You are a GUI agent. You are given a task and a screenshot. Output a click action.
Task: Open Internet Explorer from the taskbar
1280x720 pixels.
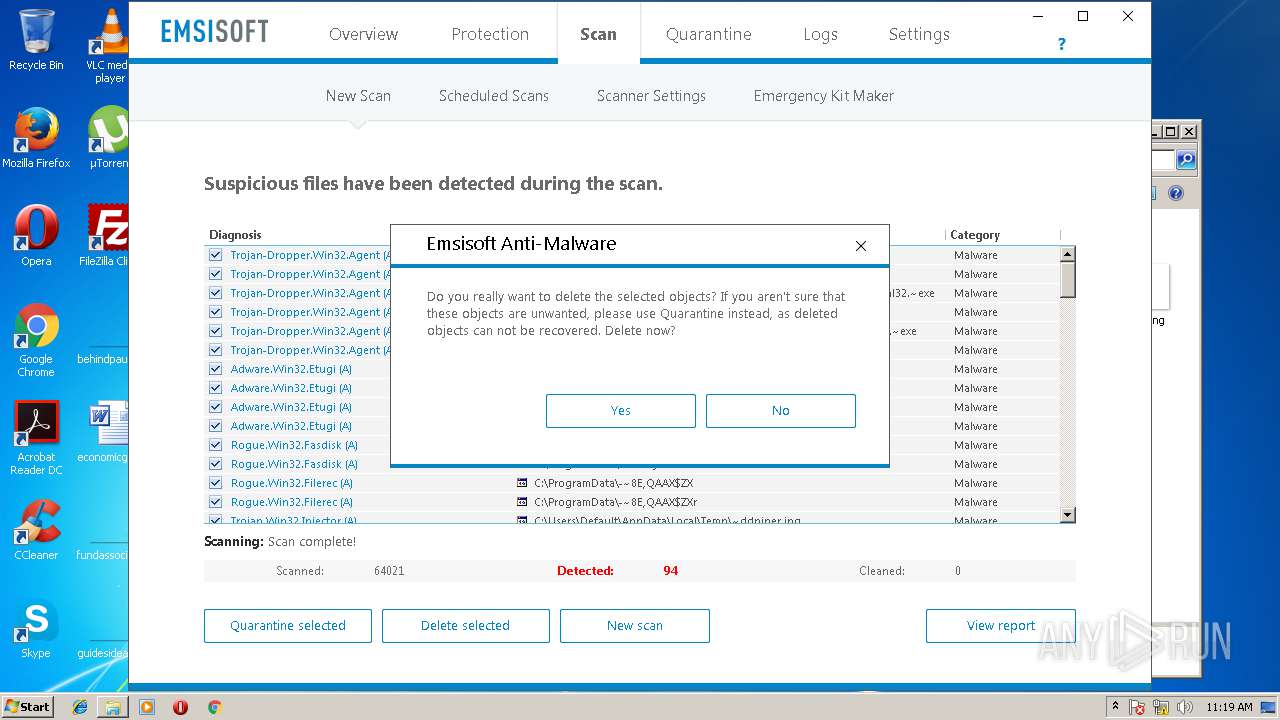[80, 707]
